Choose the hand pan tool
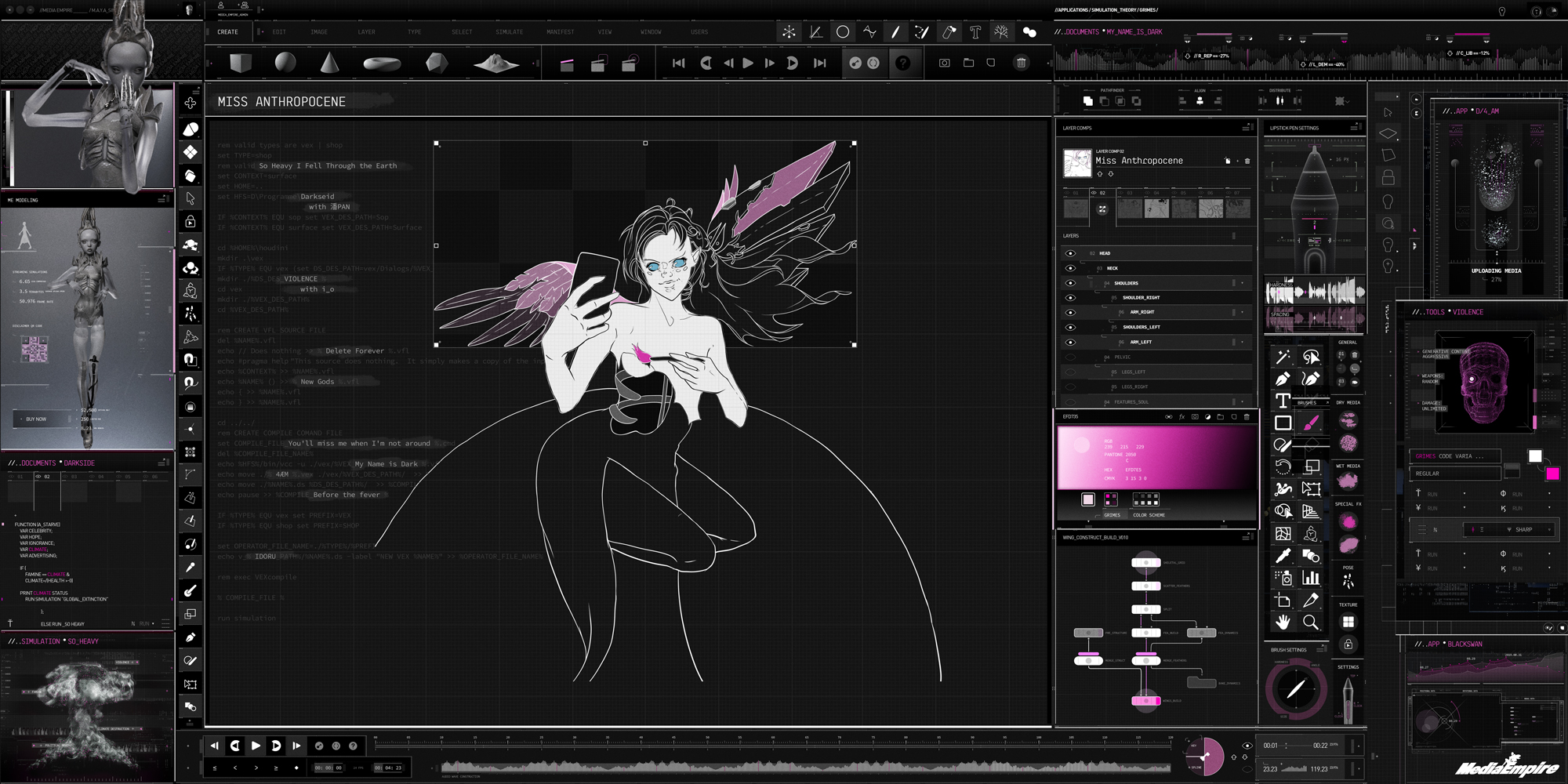Viewport: 1568px width, 784px height. [1283, 622]
